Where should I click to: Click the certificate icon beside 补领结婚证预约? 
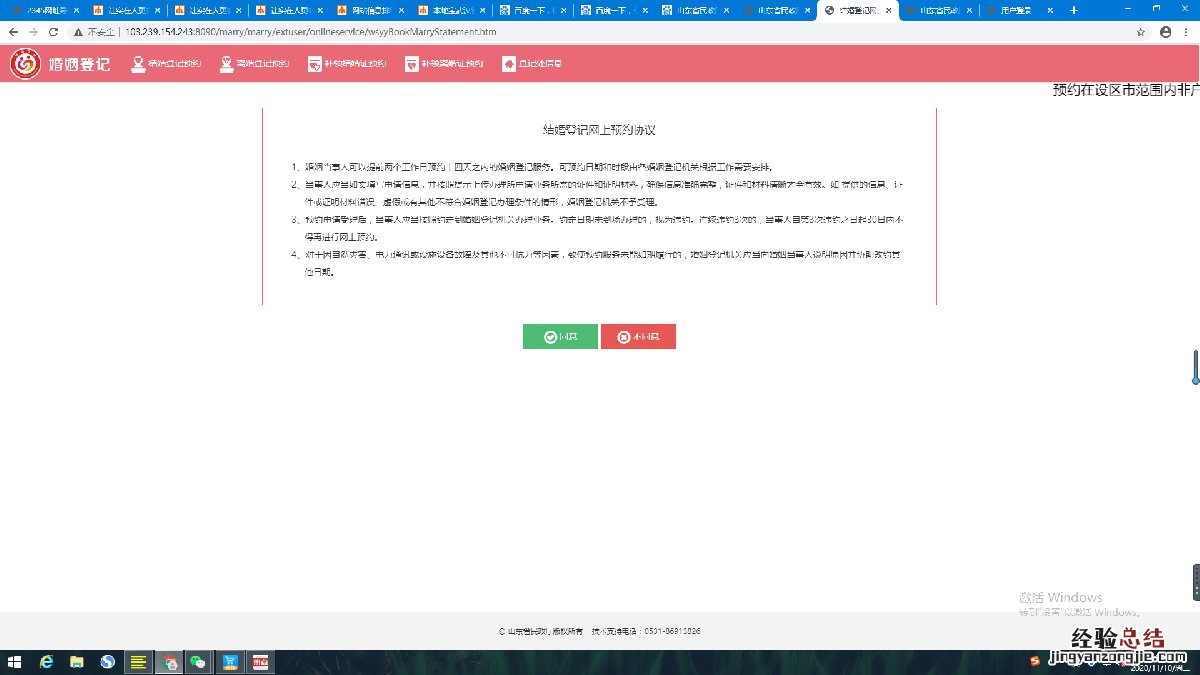coord(314,64)
